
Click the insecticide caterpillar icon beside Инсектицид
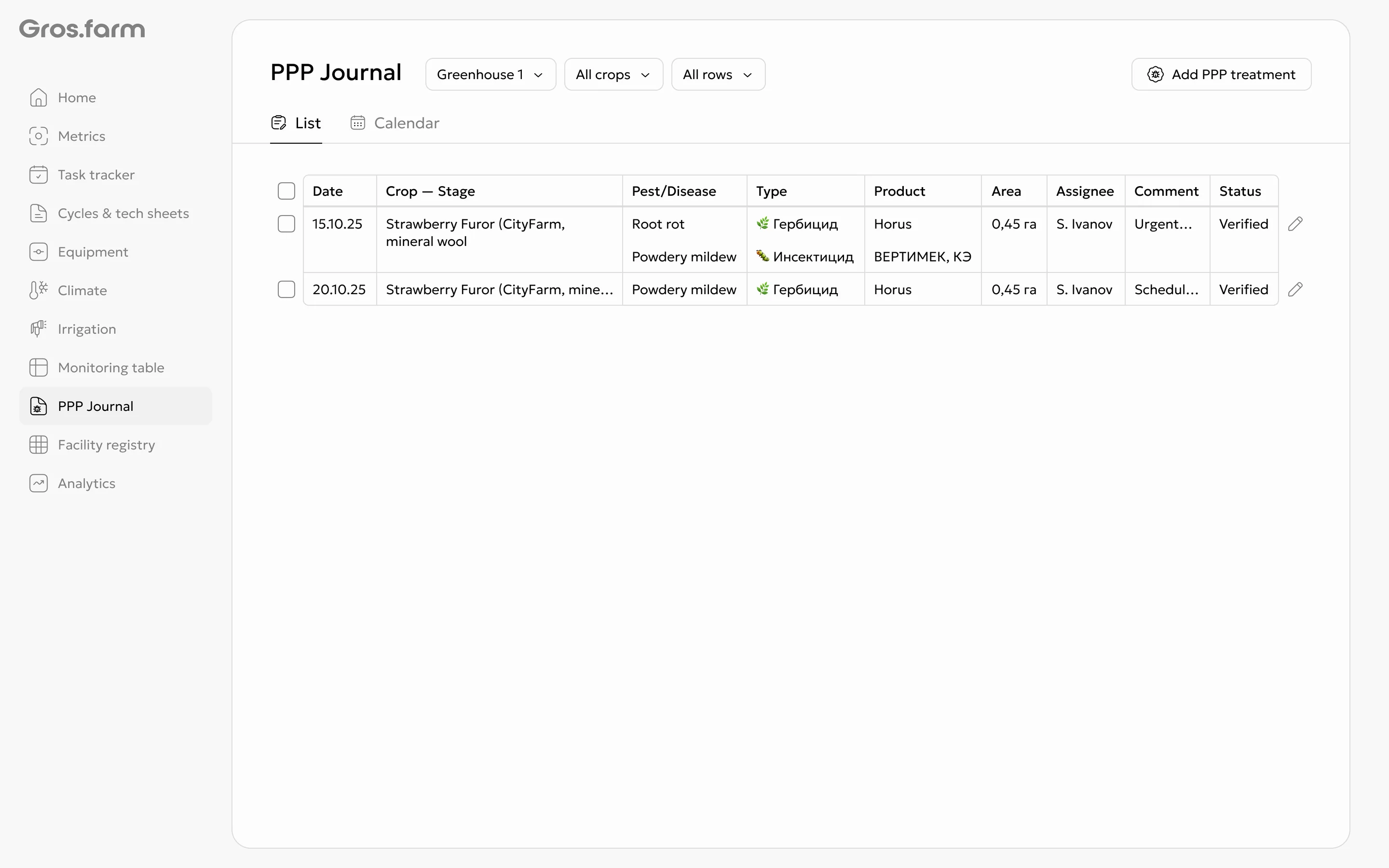click(x=762, y=256)
